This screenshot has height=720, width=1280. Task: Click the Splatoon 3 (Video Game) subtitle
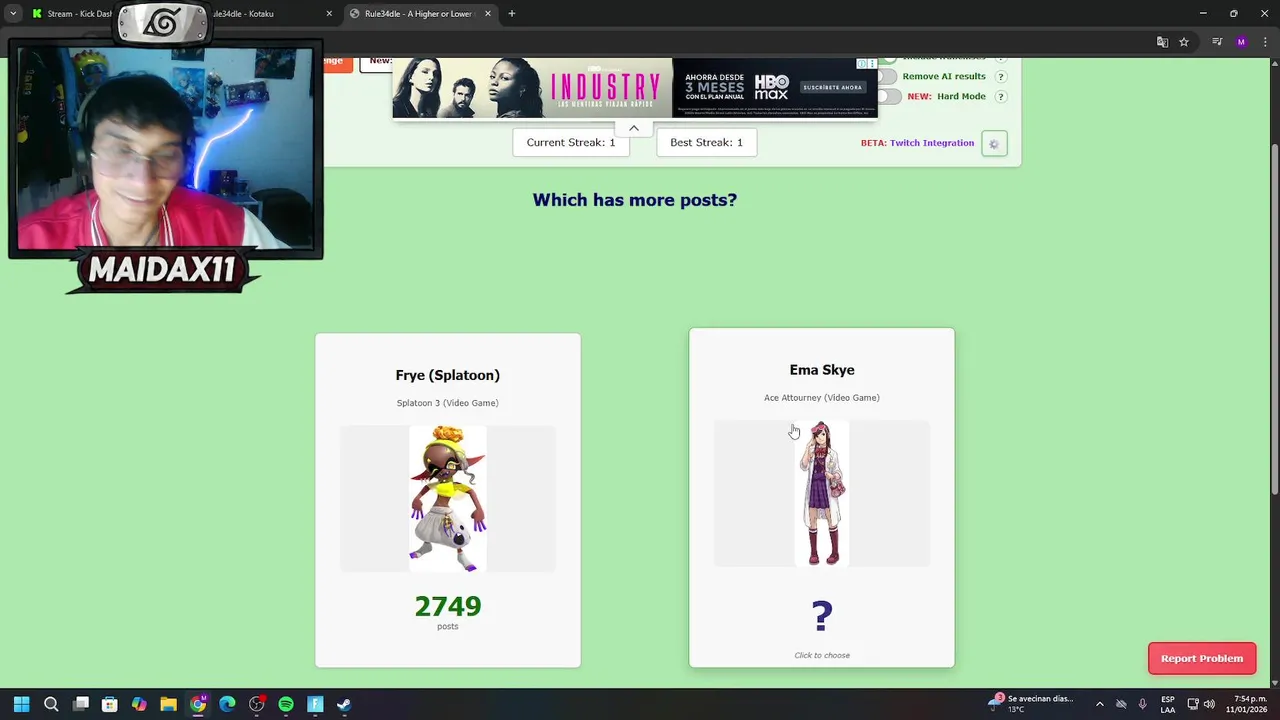[448, 403]
